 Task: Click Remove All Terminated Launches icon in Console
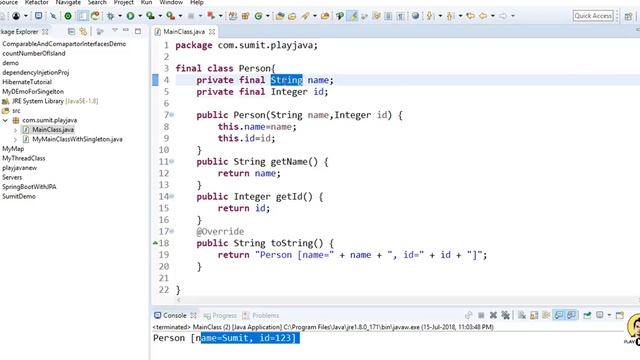(x=506, y=315)
